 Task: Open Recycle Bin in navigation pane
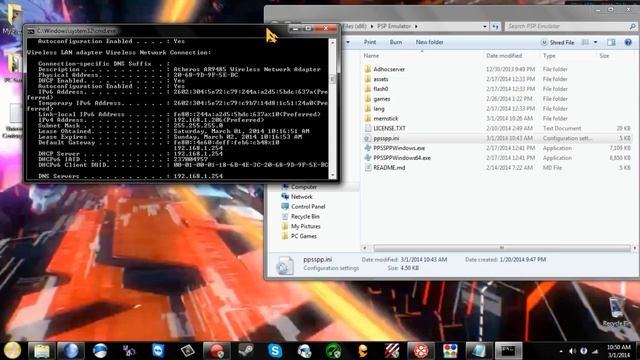click(x=305, y=216)
